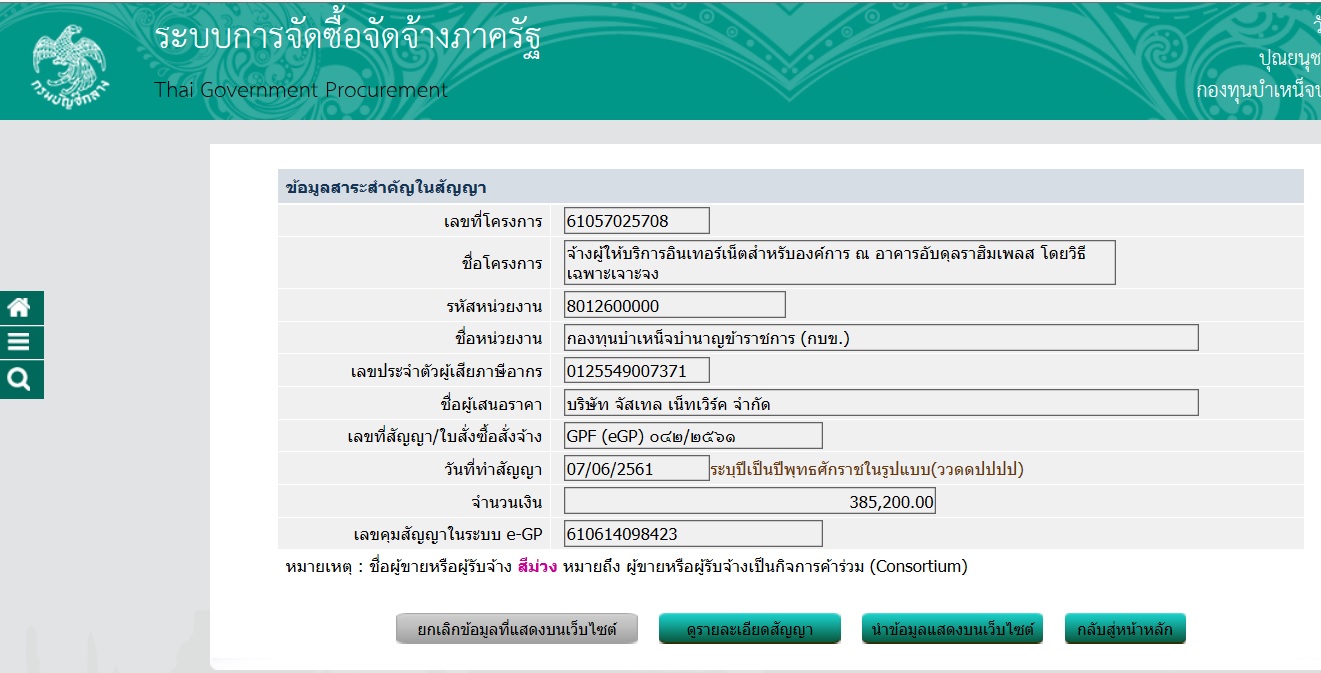Focus the contract date field 07/06/2561
The width and height of the screenshot is (1321, 673).
pos(636,468)
